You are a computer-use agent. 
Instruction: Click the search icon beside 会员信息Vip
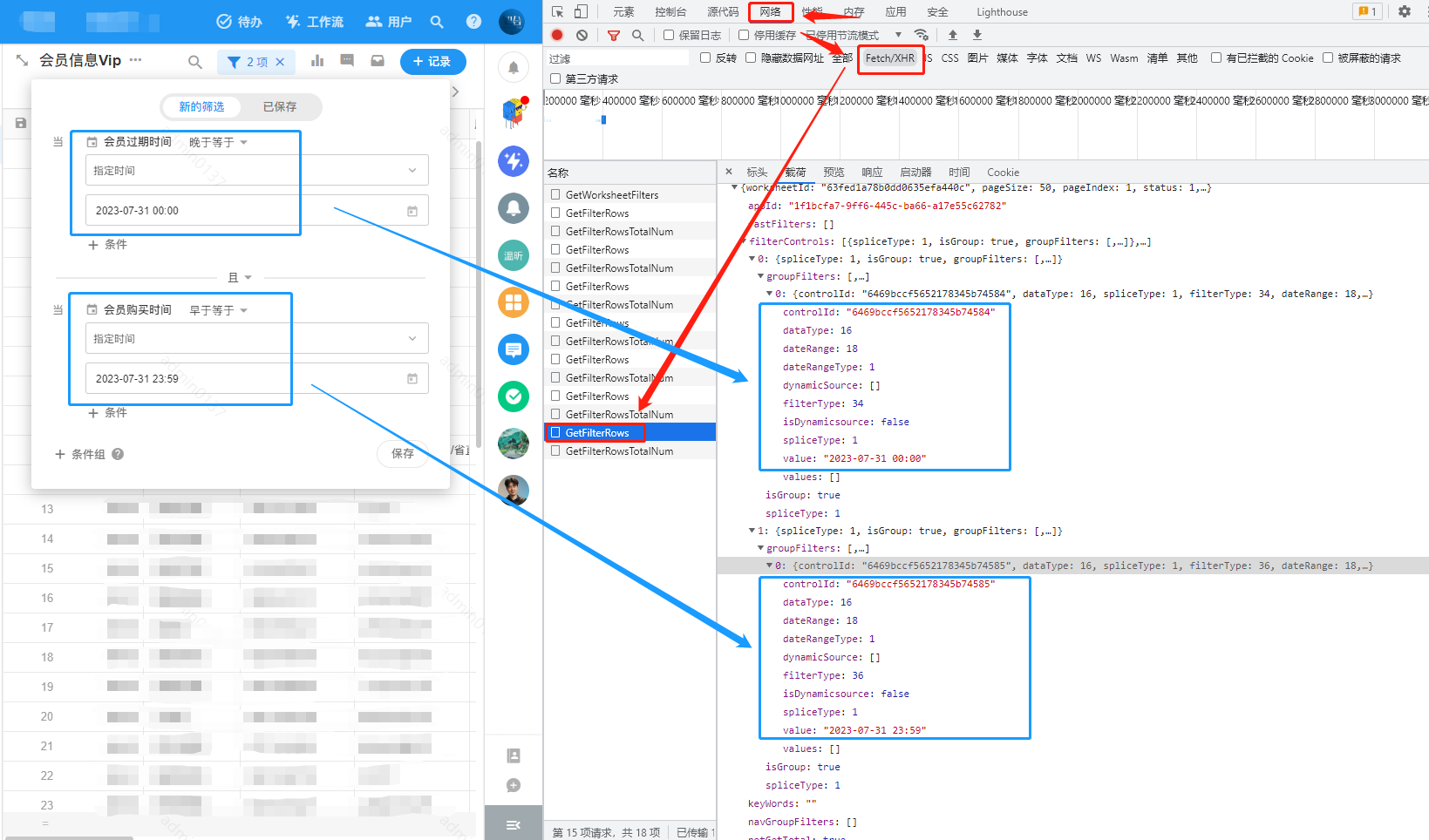(195, 62)
